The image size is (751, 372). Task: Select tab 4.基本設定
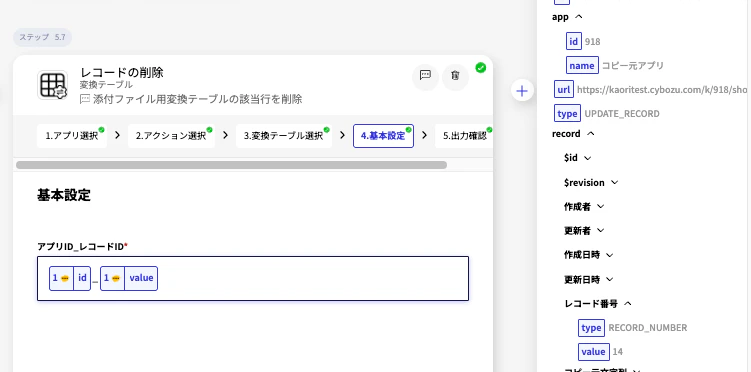[383, 136]
